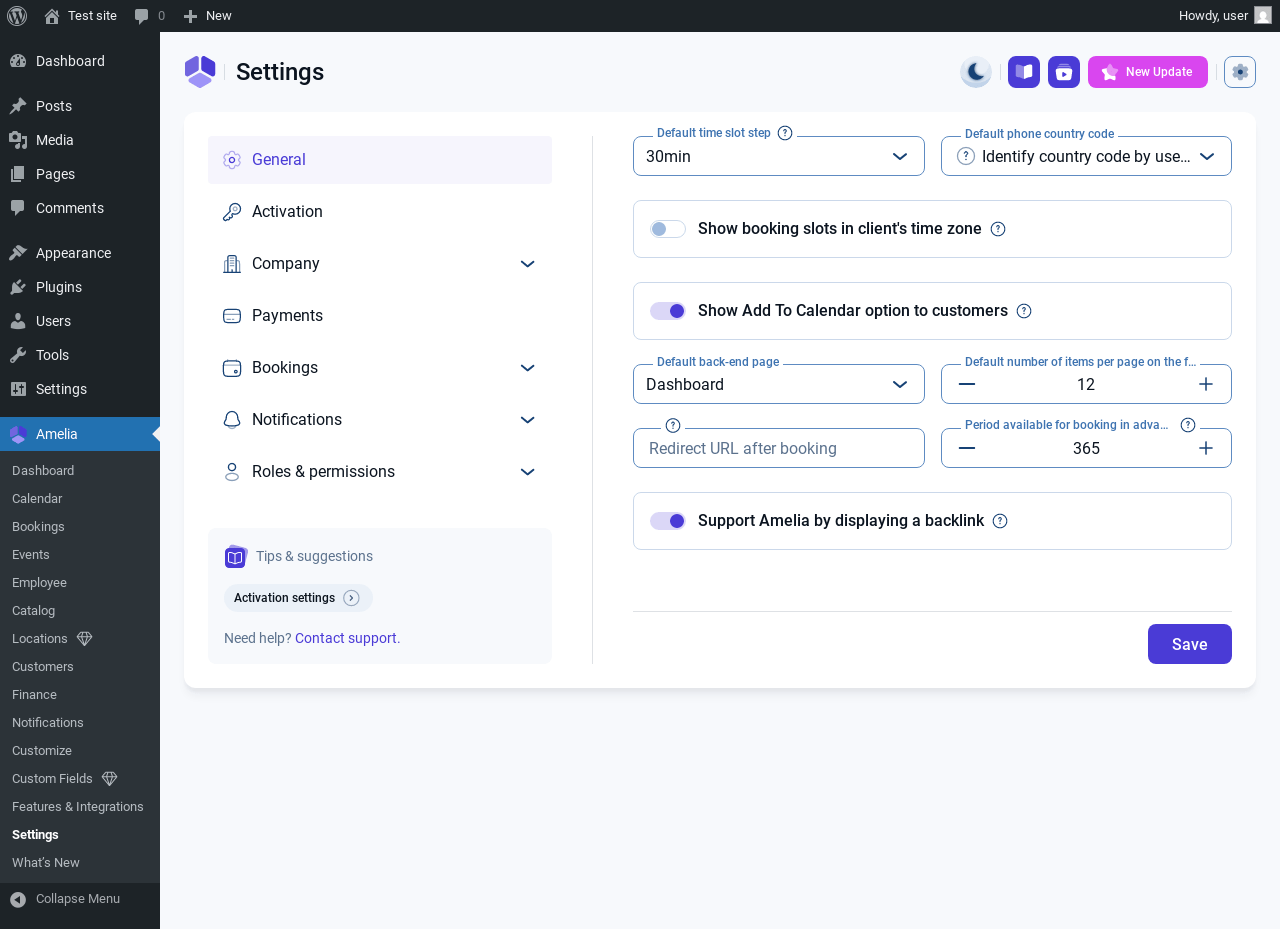Click the WordPress logo in admin bar
Image resolution: width=1280 pixels, height=929 pixels.
tap(17, 16)
